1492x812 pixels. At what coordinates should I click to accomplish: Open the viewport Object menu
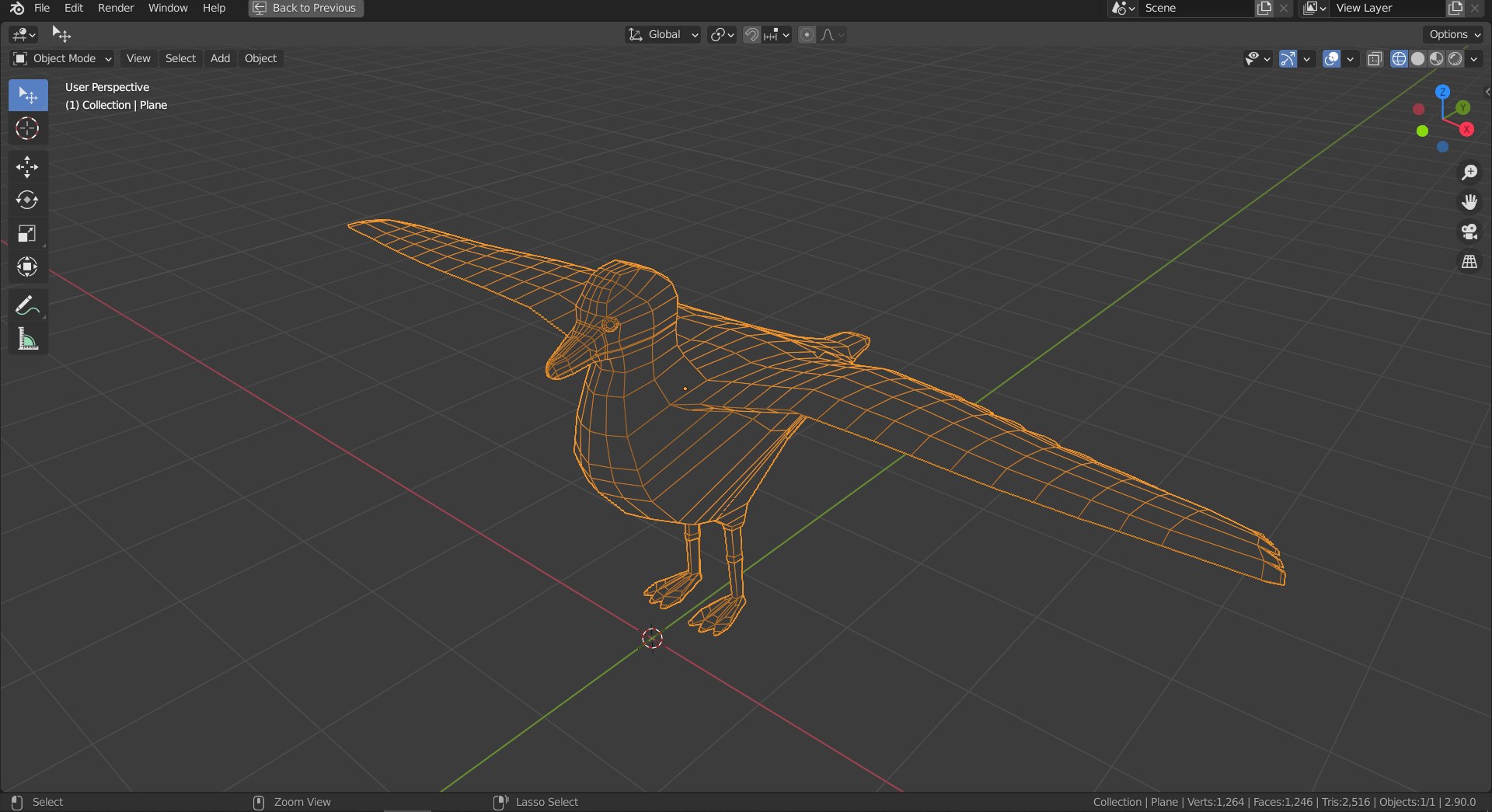260,58
